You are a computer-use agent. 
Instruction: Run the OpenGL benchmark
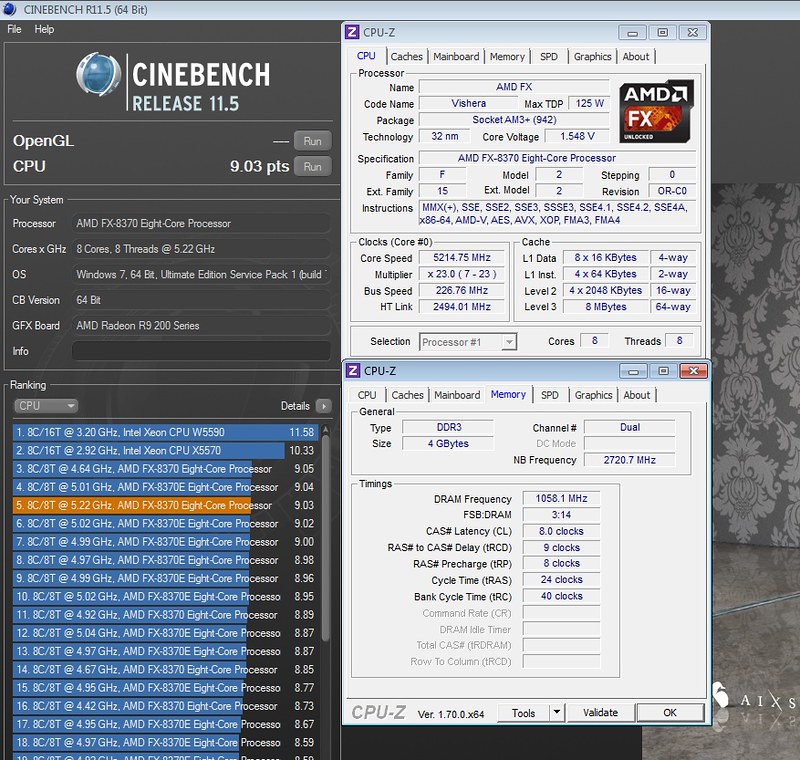[x=313, y=141]
